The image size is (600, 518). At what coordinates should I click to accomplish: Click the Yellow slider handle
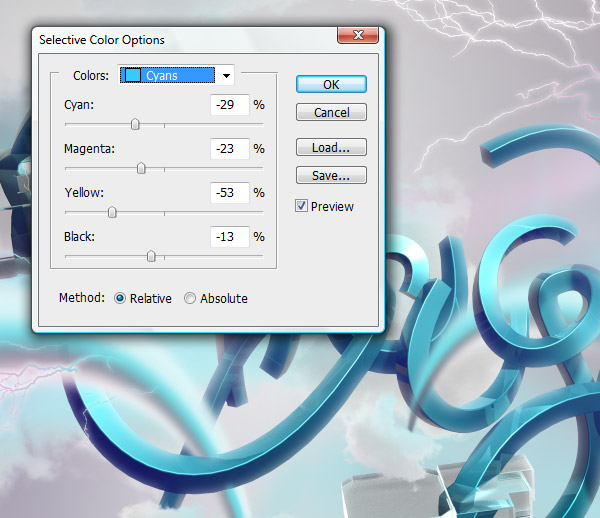(112, 212)
